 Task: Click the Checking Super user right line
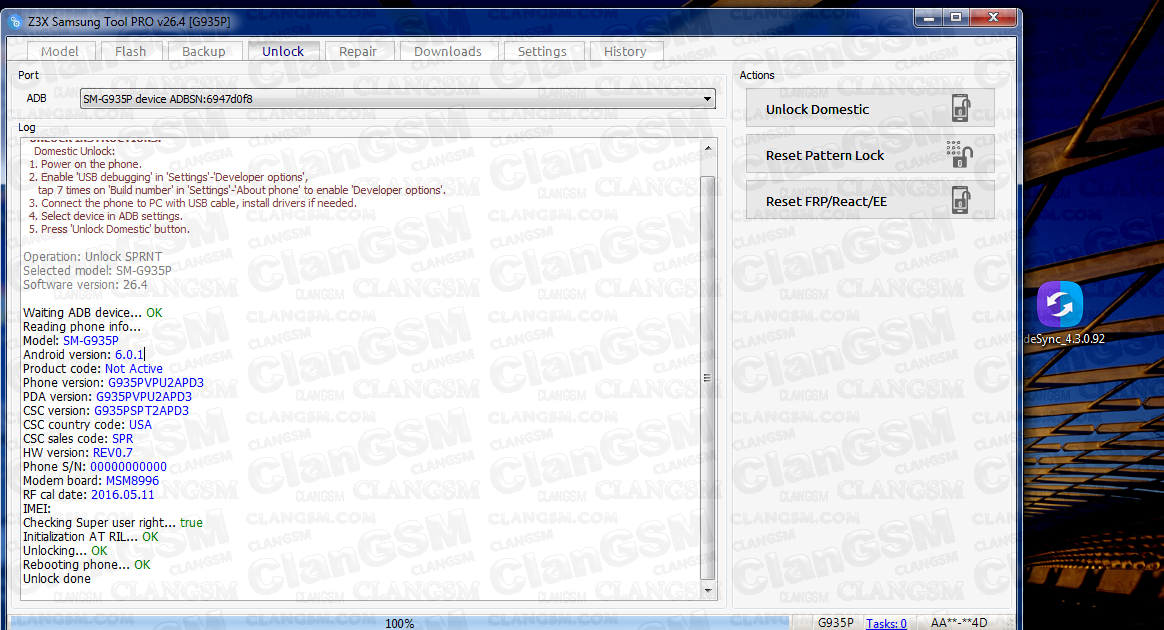click(x=113, y=522)
